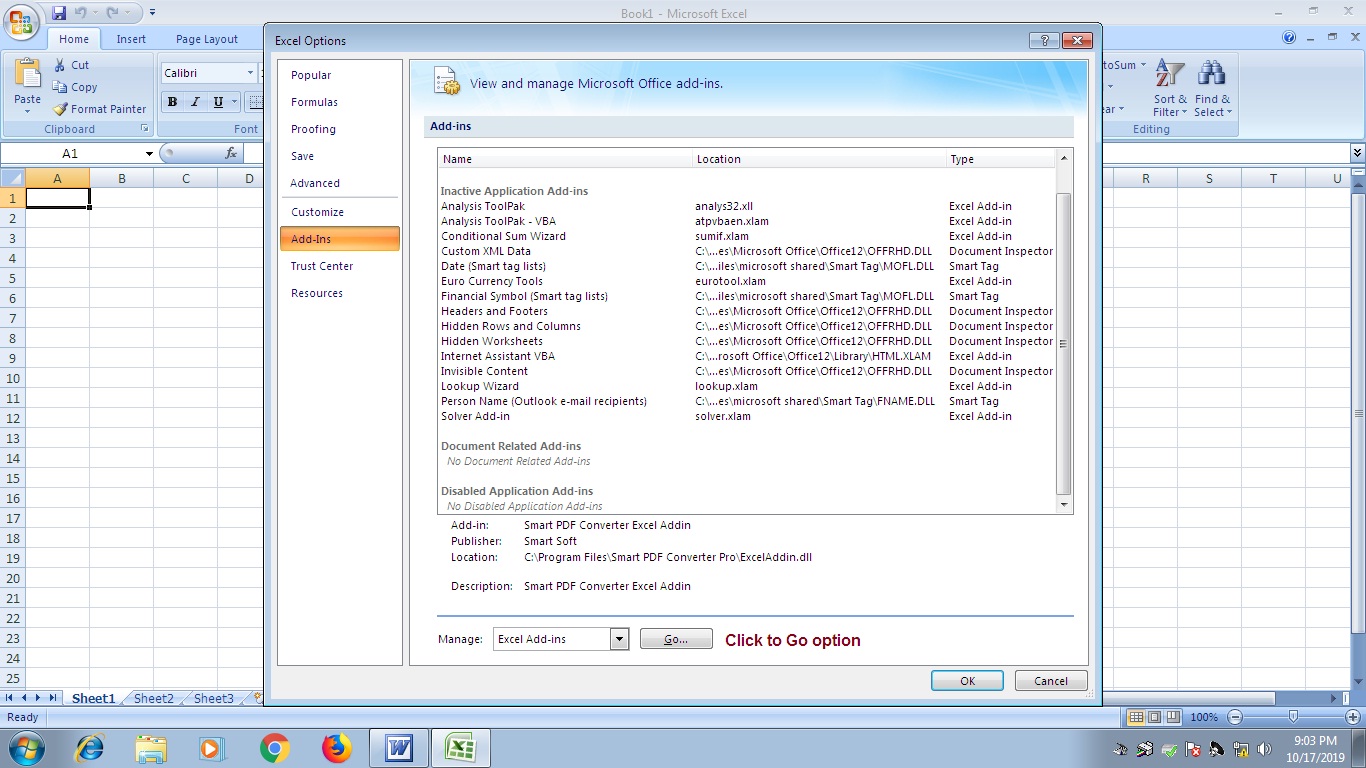Viewport: 1366px width, 768px height.
Task: Open Windows Start menu
Action: click(26, 748)
